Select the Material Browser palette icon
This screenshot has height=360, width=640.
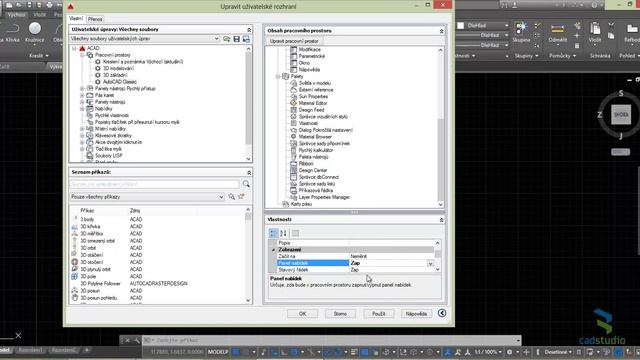click(x=293, y=137)
